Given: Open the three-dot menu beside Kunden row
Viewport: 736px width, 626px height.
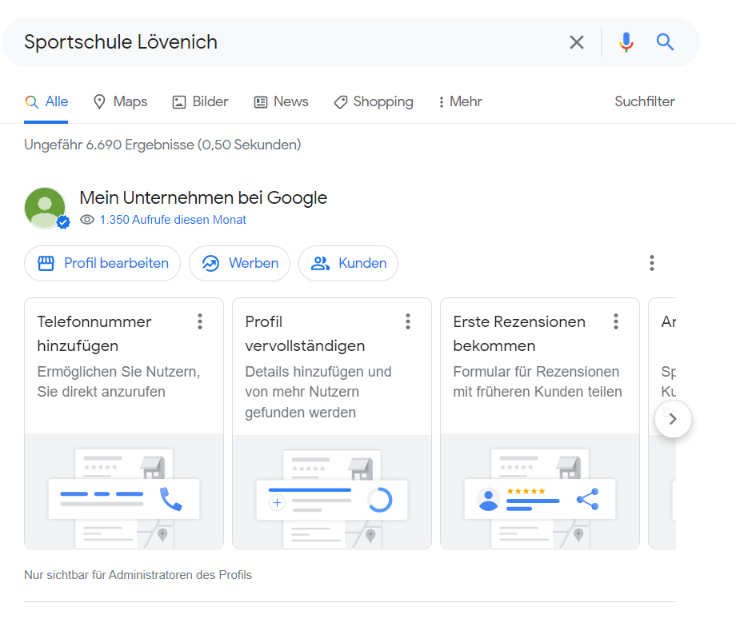Looking at the screenshot, I should [652, 263].
